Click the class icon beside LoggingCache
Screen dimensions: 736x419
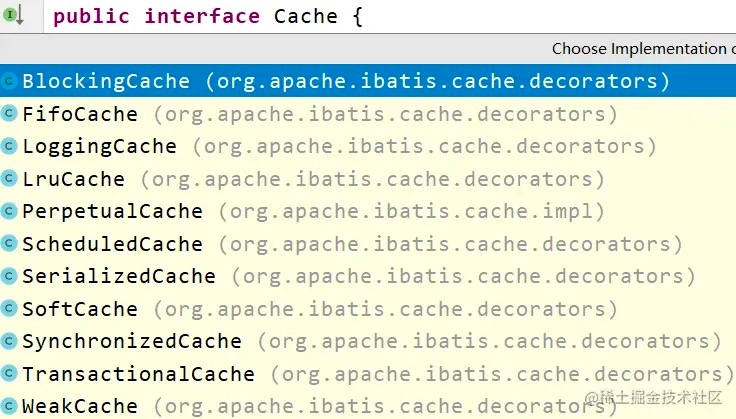click(9, 147)
